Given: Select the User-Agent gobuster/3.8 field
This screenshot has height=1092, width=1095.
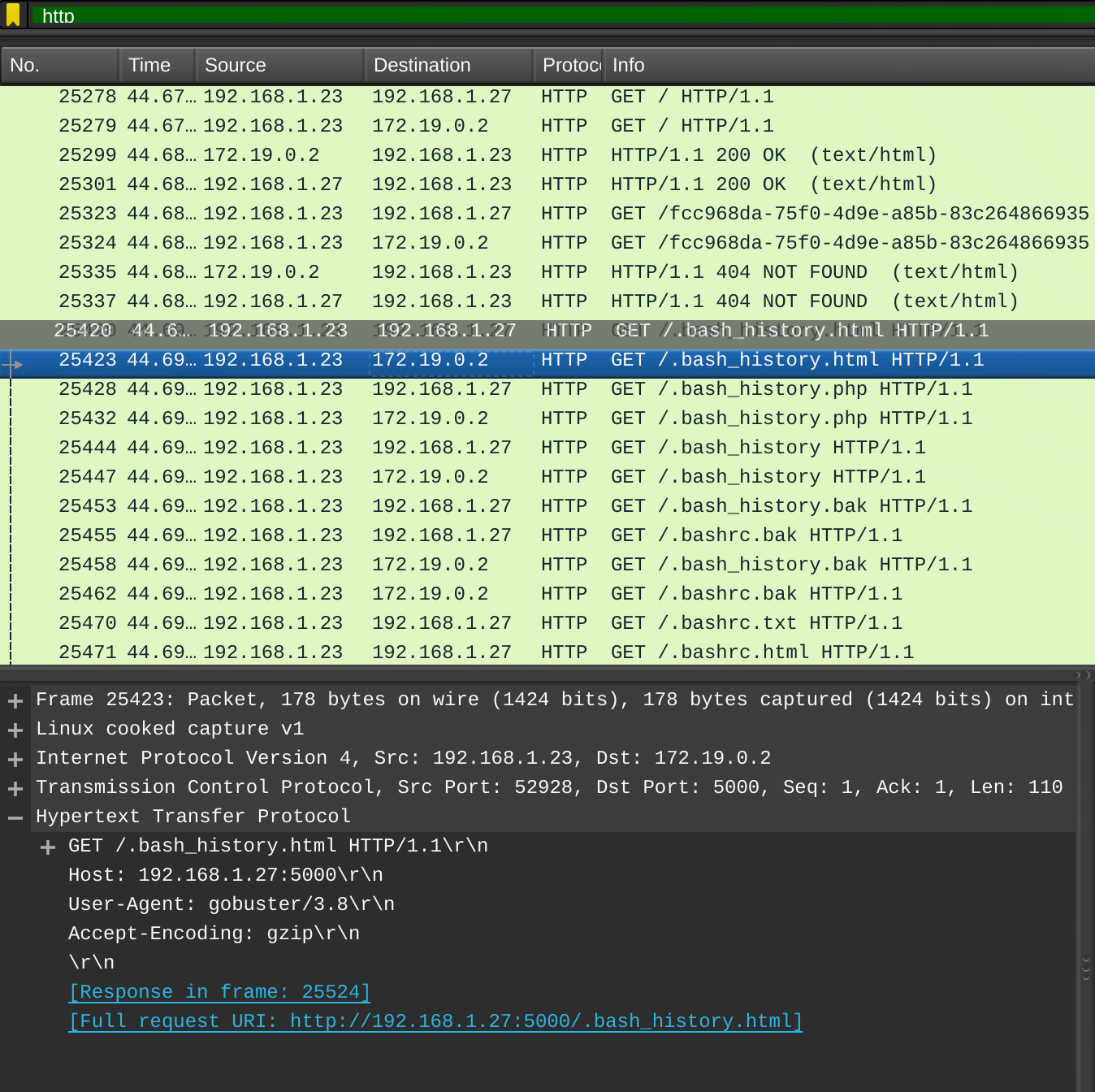Looking at the screenshot, I should (232, 904).
